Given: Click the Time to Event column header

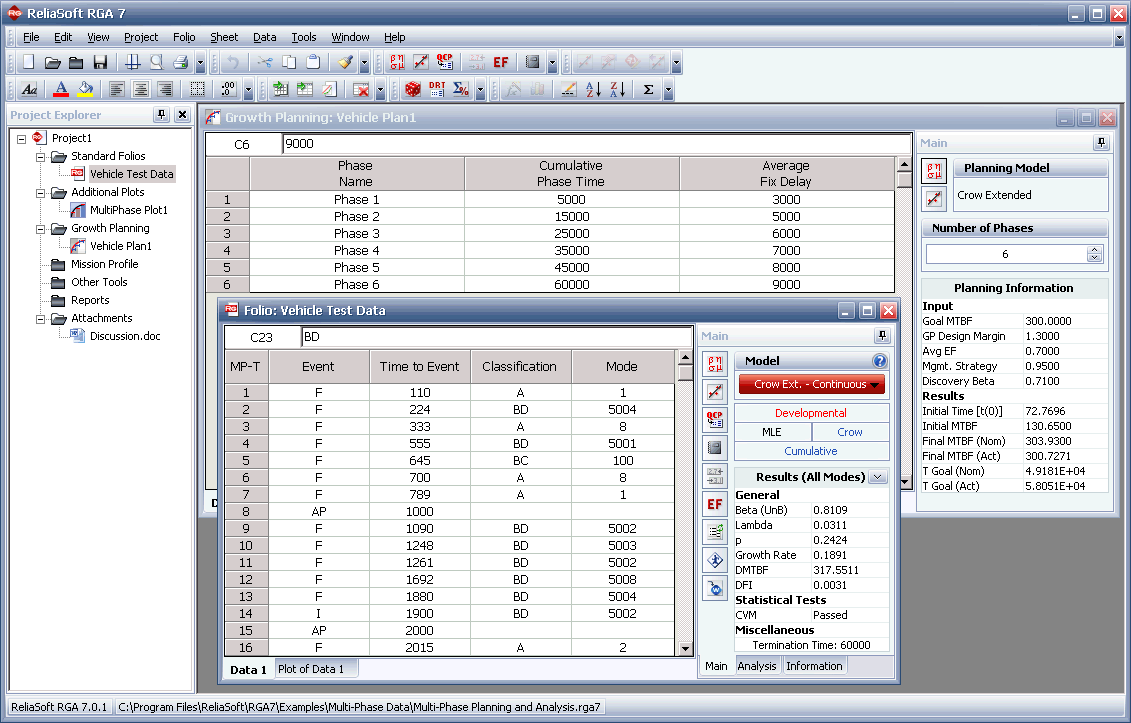Looking at the screenshot, I should tap(419, 367).
